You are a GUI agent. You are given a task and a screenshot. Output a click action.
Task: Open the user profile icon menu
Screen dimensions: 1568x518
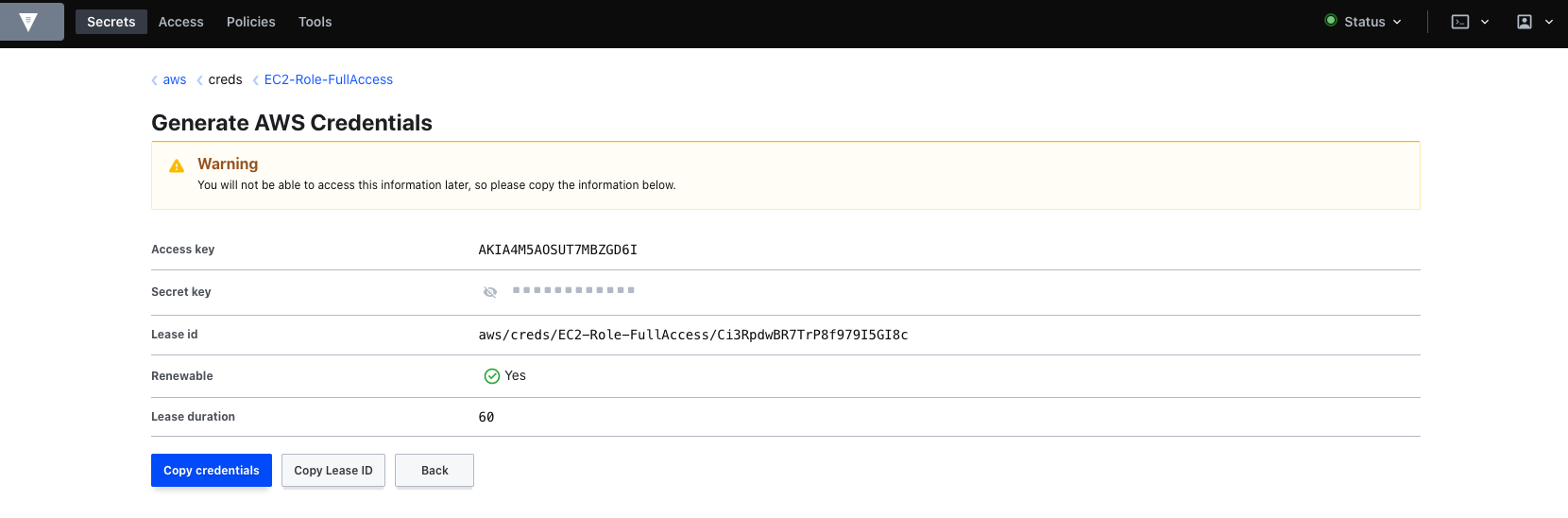[1525, 22]
